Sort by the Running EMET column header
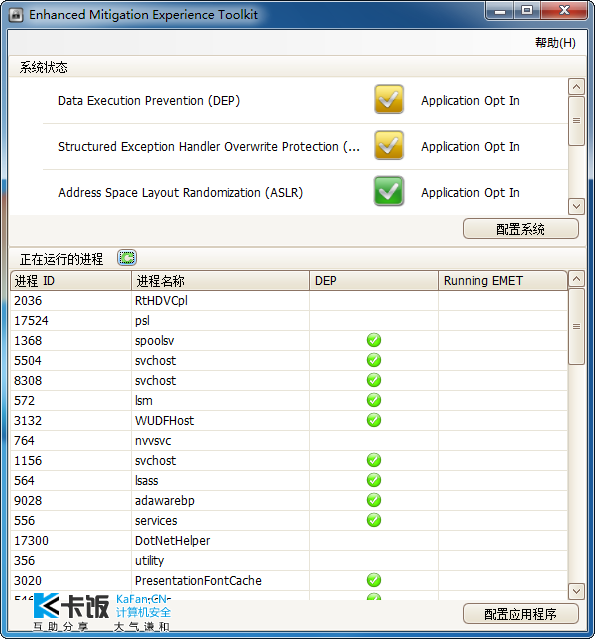Image resolution: width=595 pixels, height=639 pixels. [x=502, y=280]
